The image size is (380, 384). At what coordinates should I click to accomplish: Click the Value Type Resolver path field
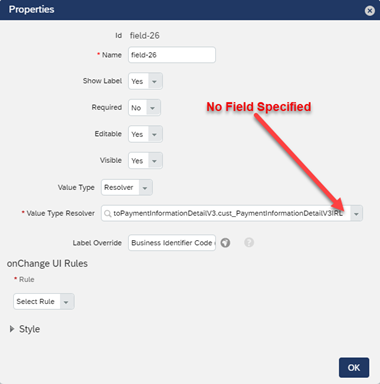click(x=226, y=213)
